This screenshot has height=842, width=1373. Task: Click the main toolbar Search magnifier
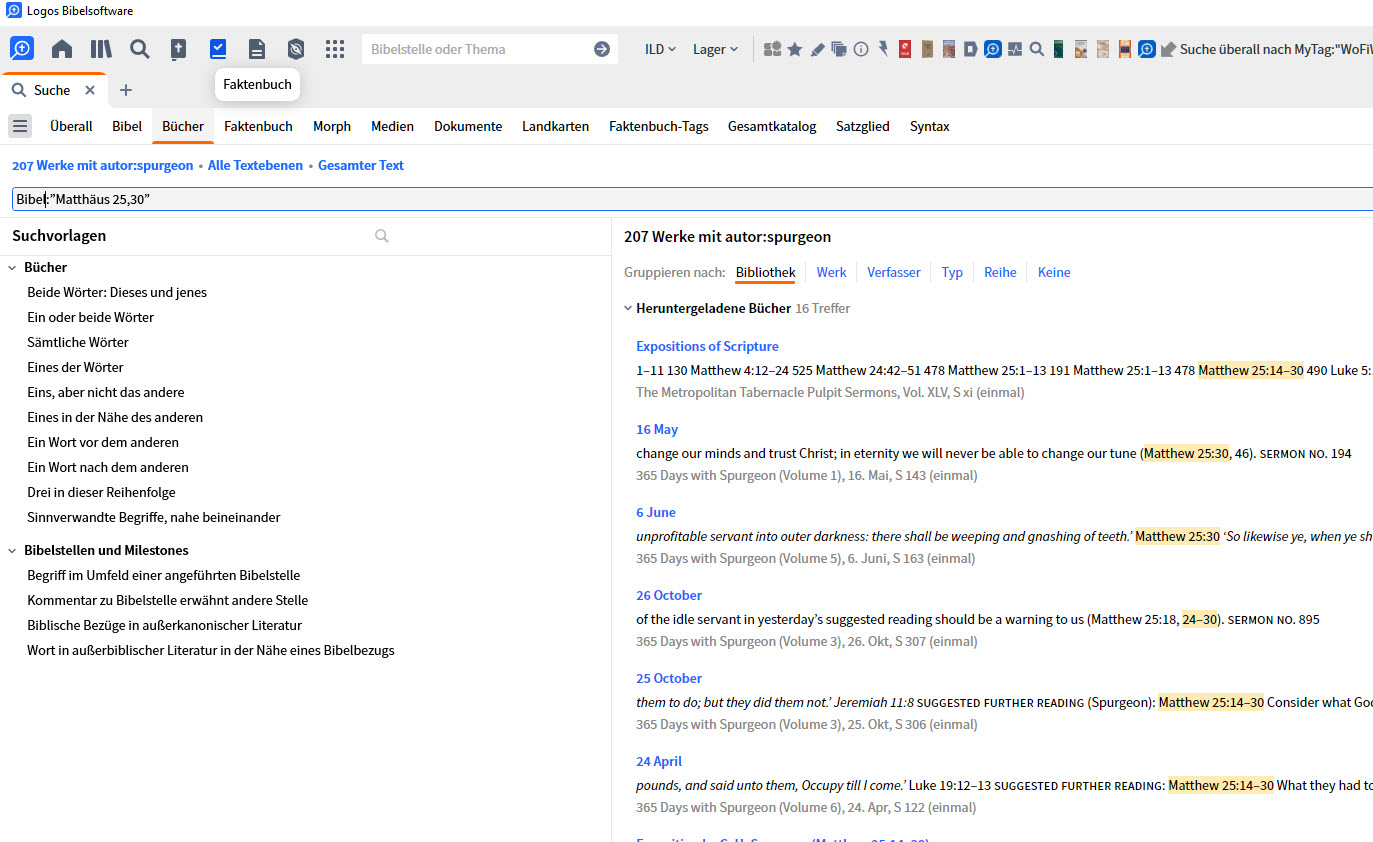click(x=140, y=49)
